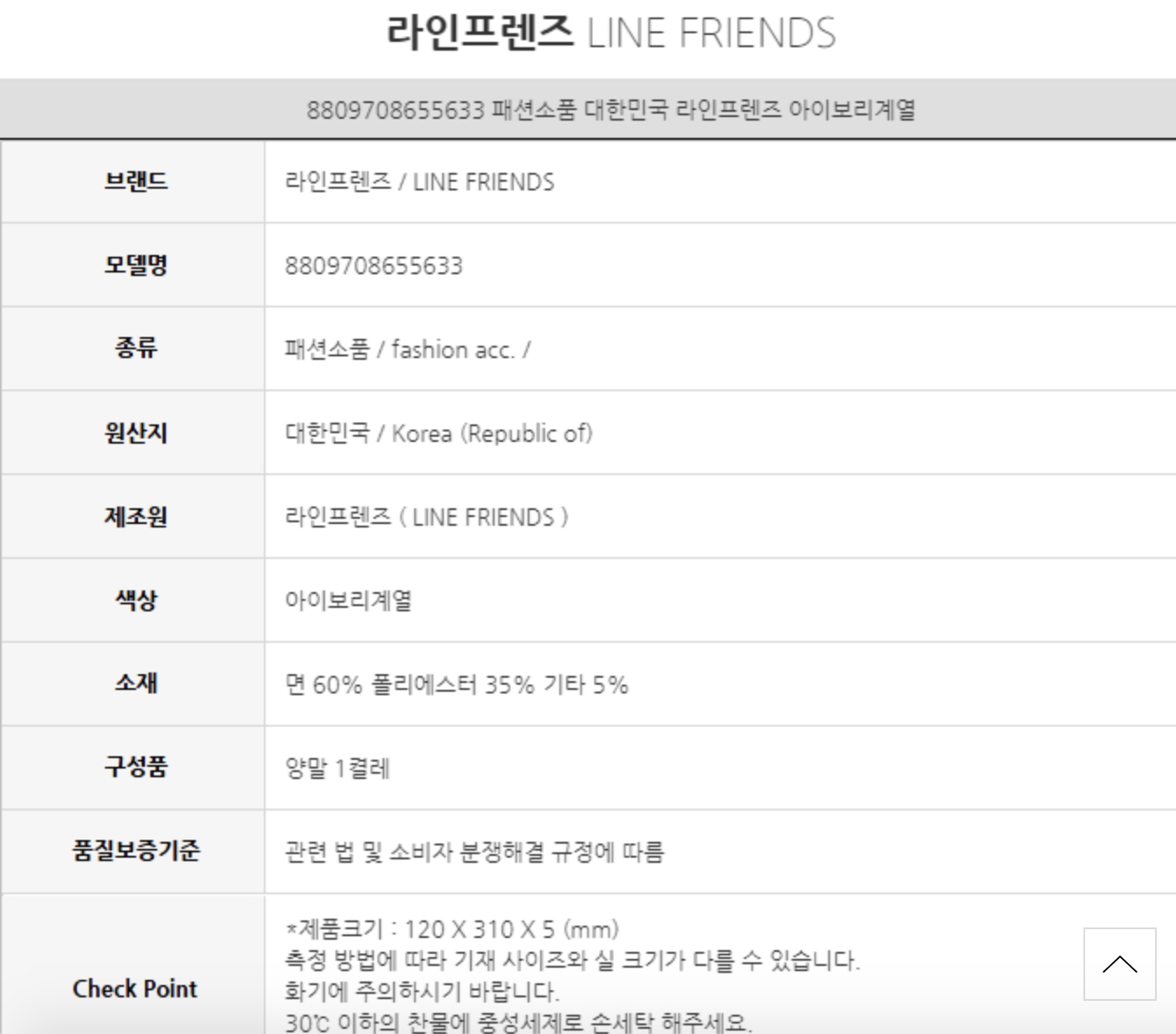1176x1034 pixels.
Task: Select the 품질보증기준 row label
Action: click(x=135, y=851)
